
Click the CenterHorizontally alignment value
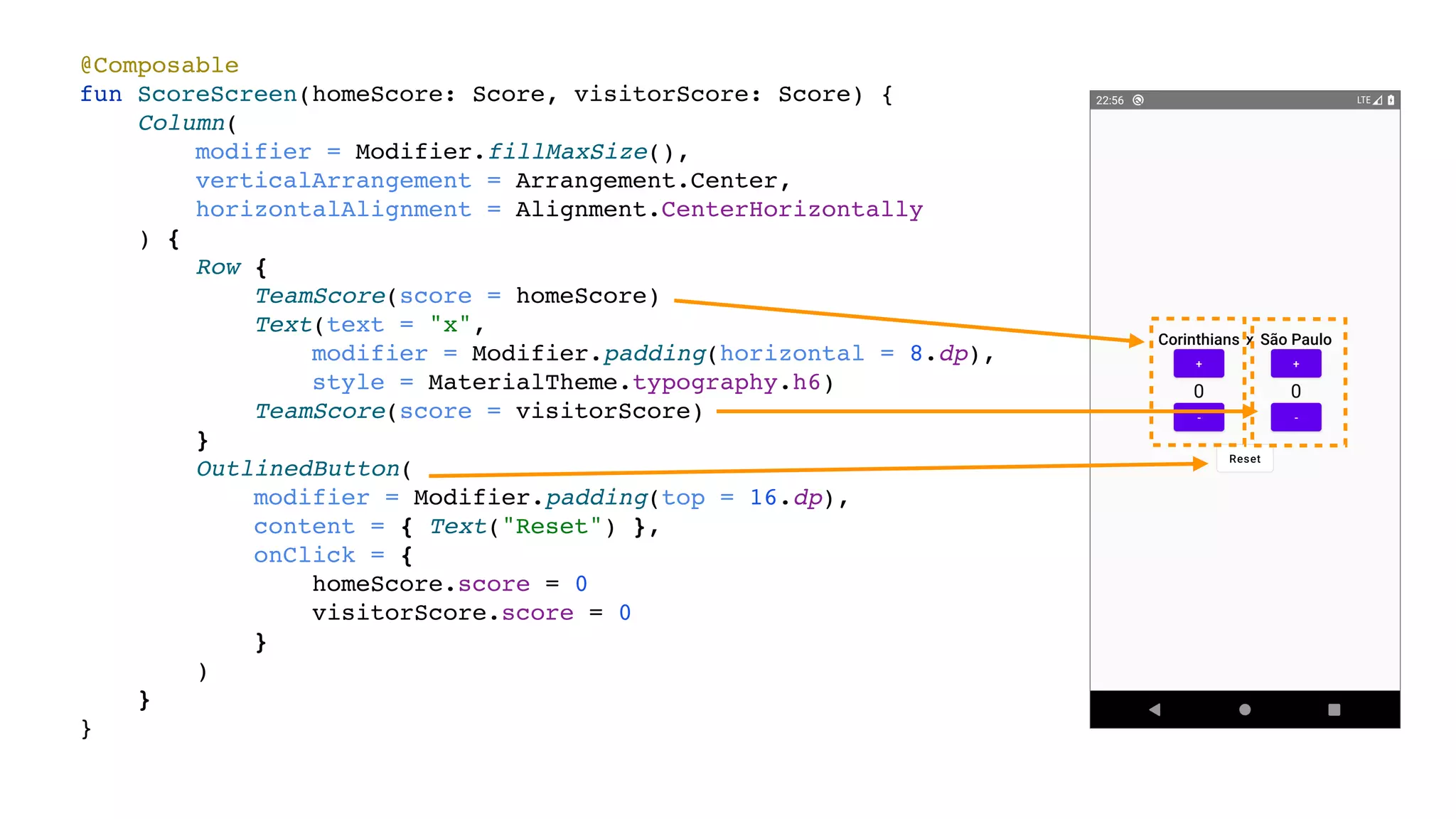click(791, 210)
